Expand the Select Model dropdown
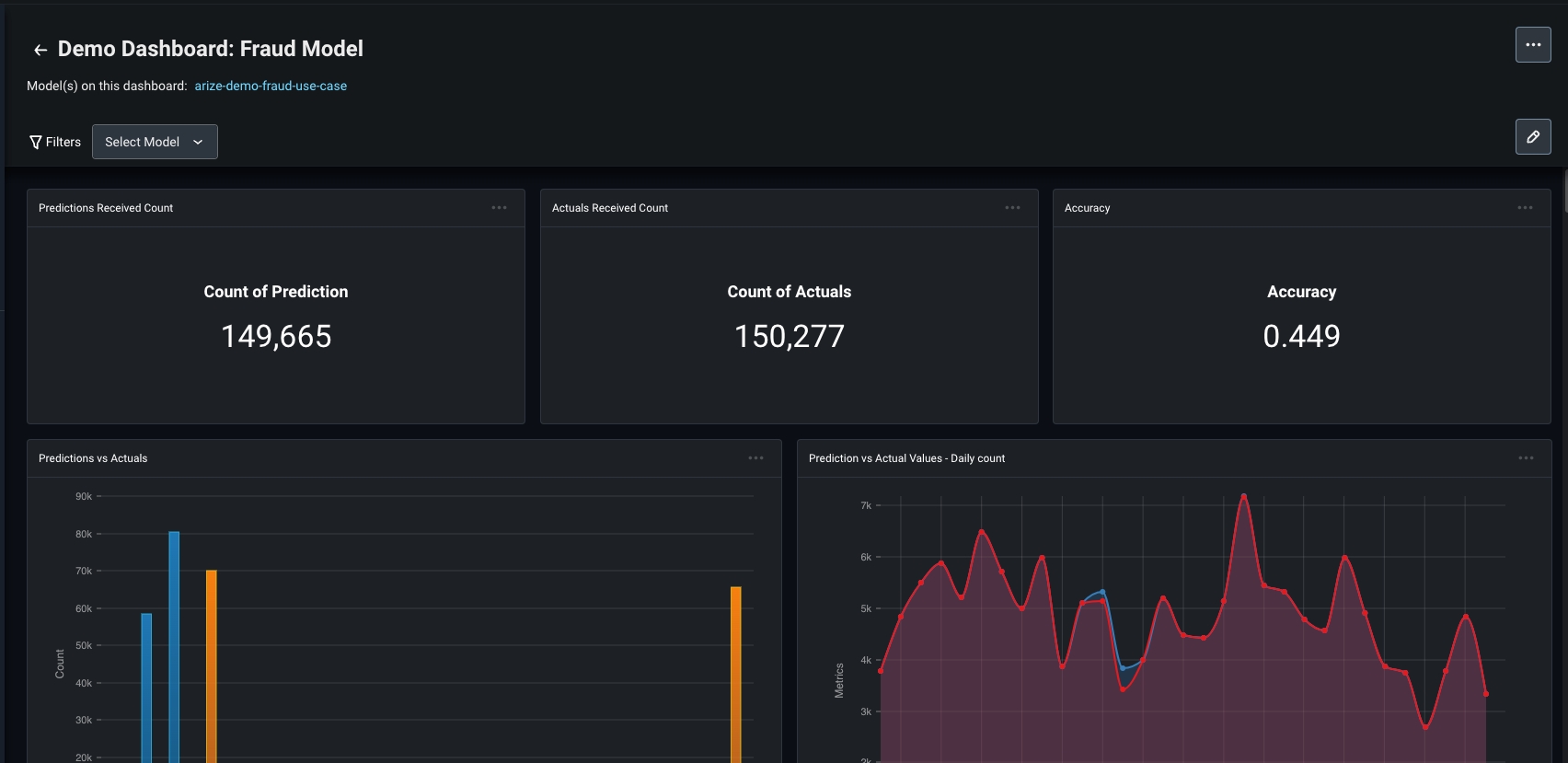The image size is (1568, 763). [x=155, y=142]
